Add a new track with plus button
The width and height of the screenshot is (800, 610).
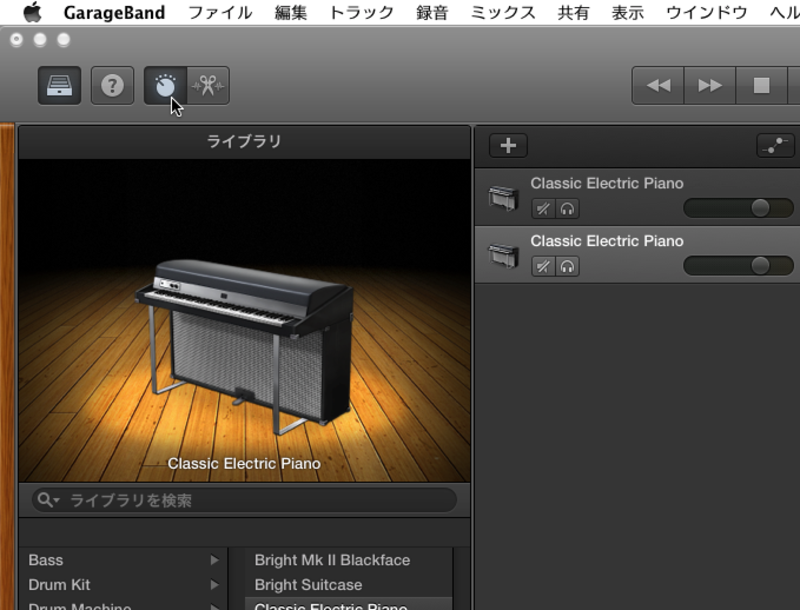click(508, 145)
